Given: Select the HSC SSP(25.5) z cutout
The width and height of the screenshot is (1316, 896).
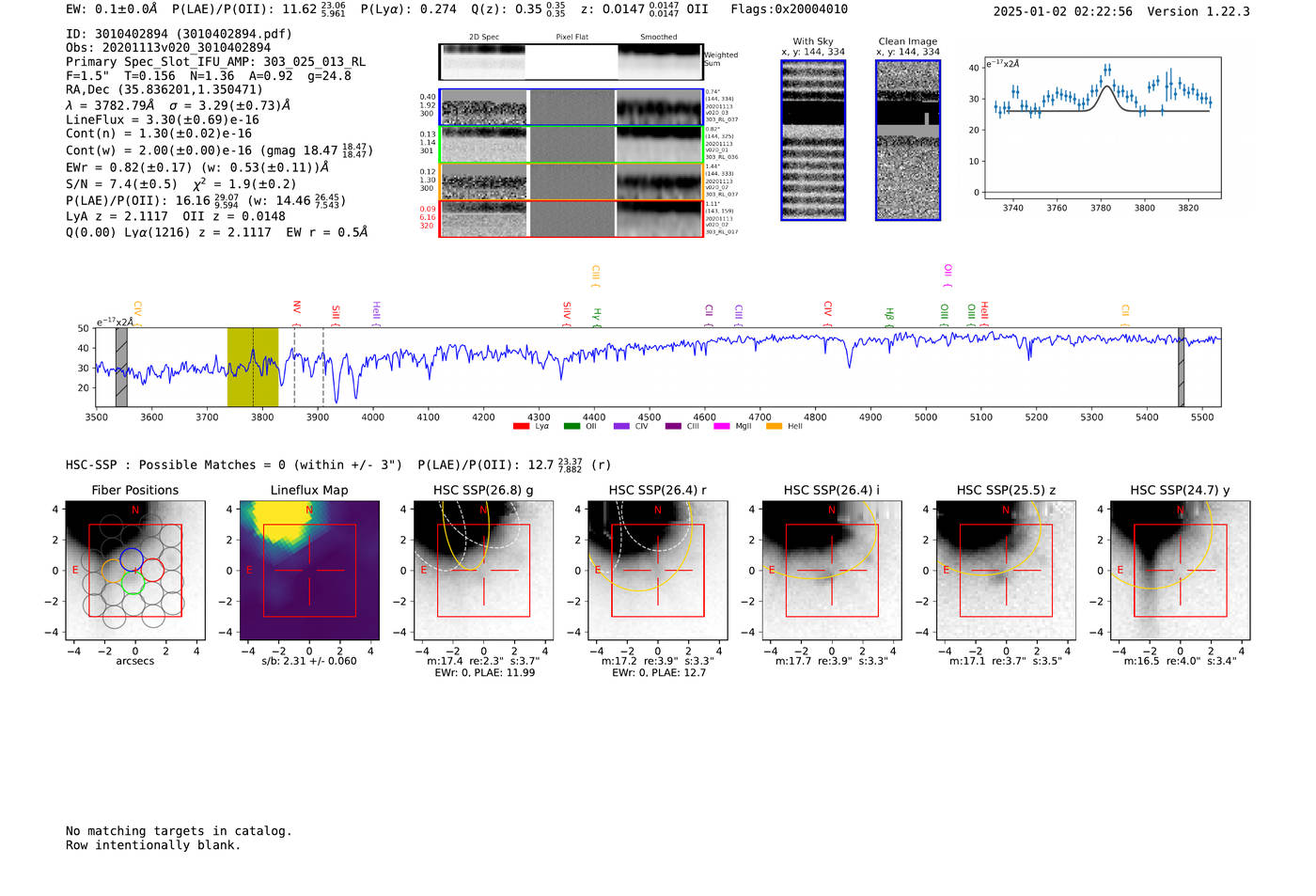Looking at the screenshot, I should click(x=1006, y=571).
